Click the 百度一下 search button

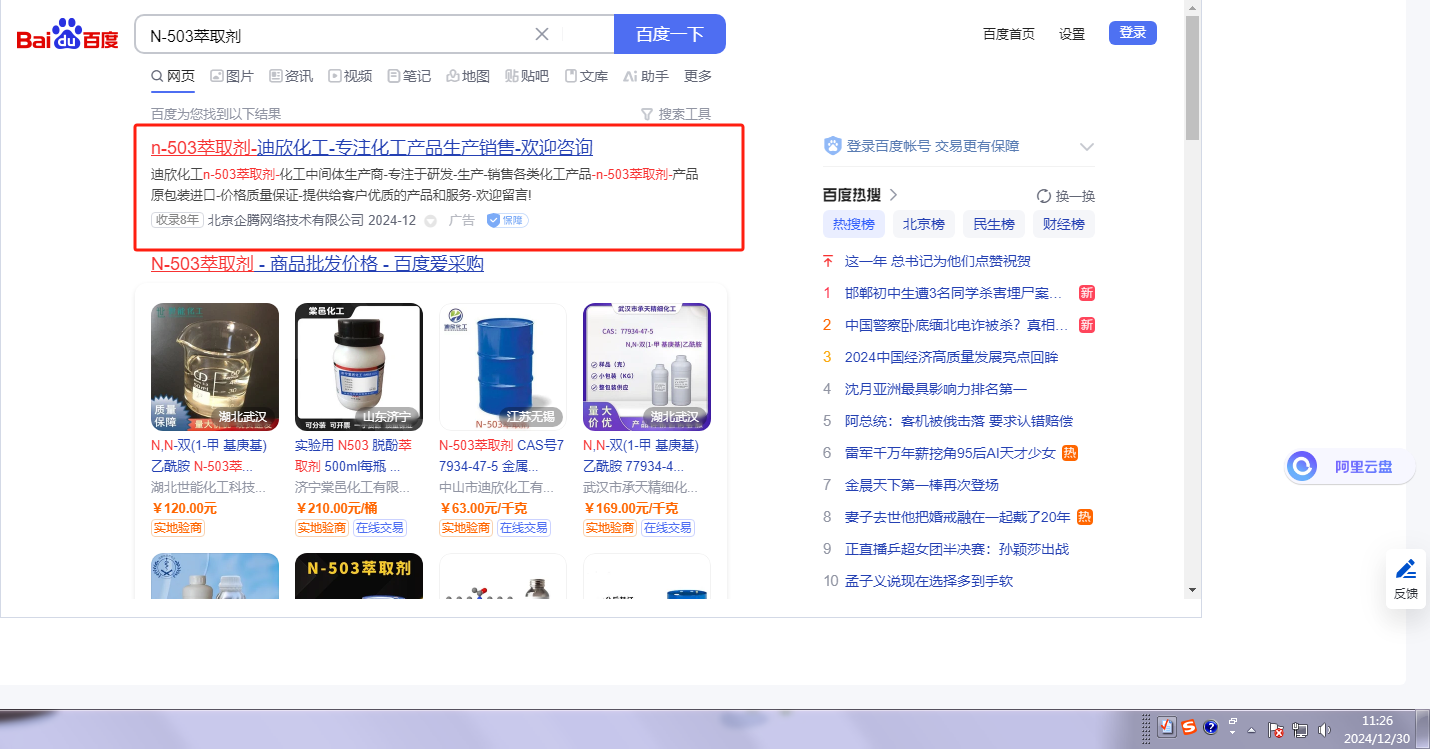coord(670,34)
